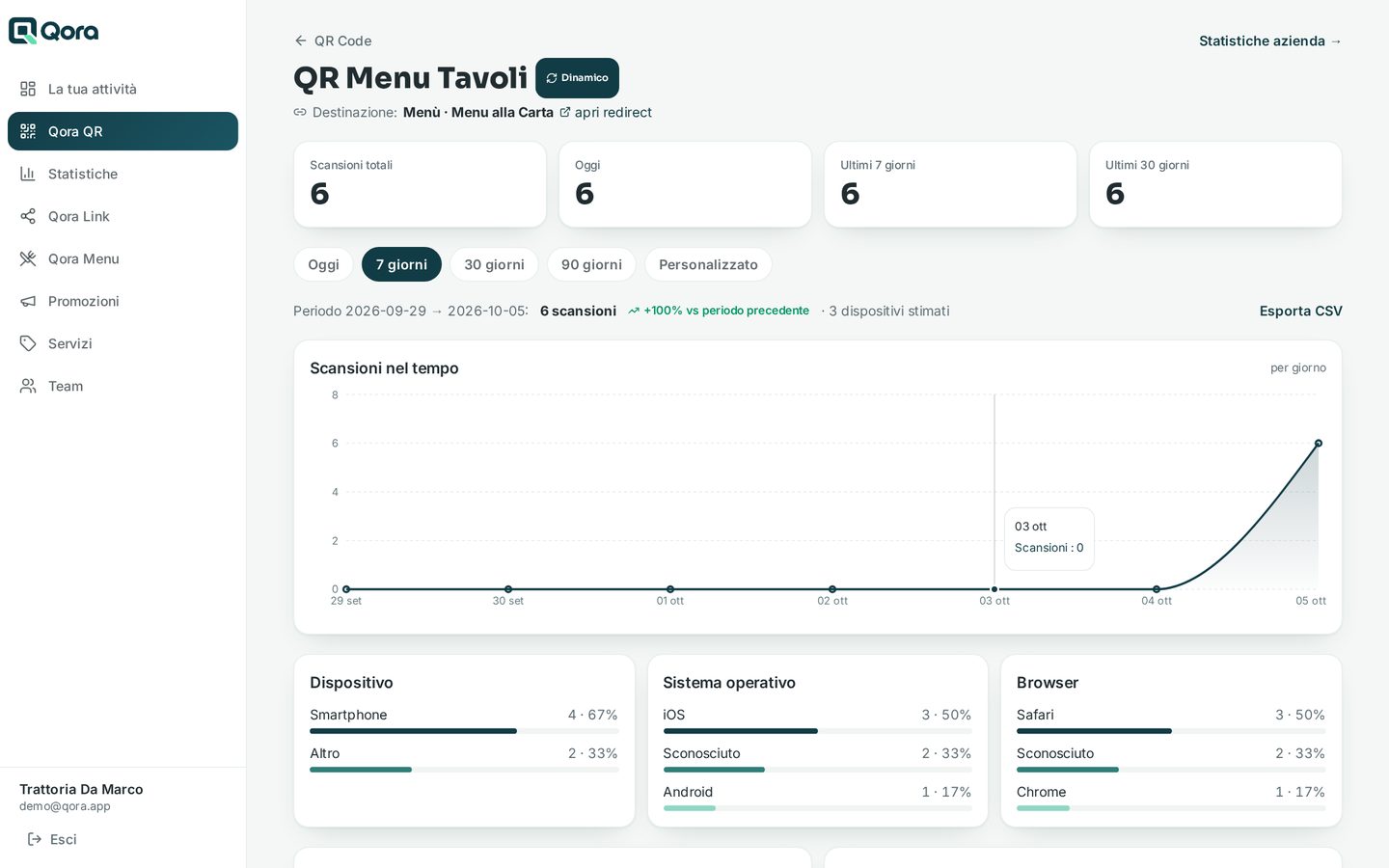
Task: Select the Oggi period filter
Action: [323, 264]
